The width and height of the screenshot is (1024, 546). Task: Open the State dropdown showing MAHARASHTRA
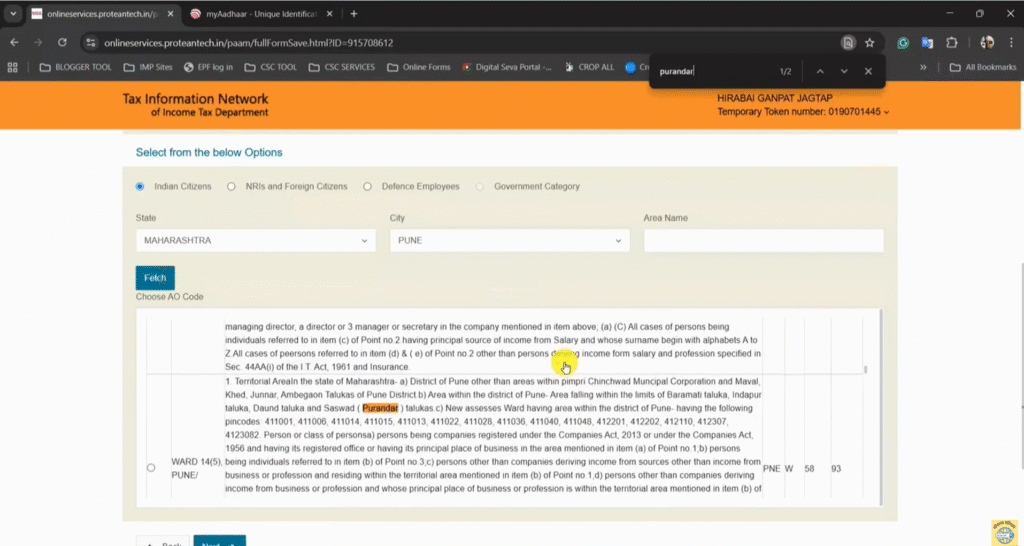(255, 241)
